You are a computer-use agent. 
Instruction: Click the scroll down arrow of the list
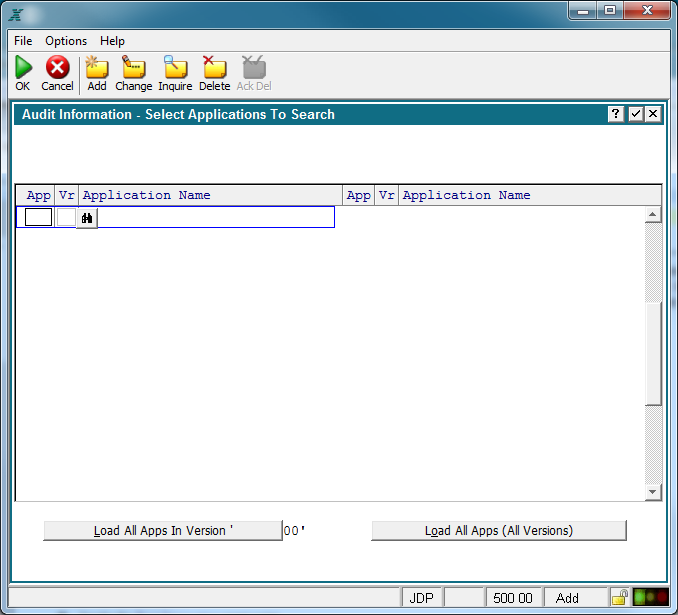653,492
